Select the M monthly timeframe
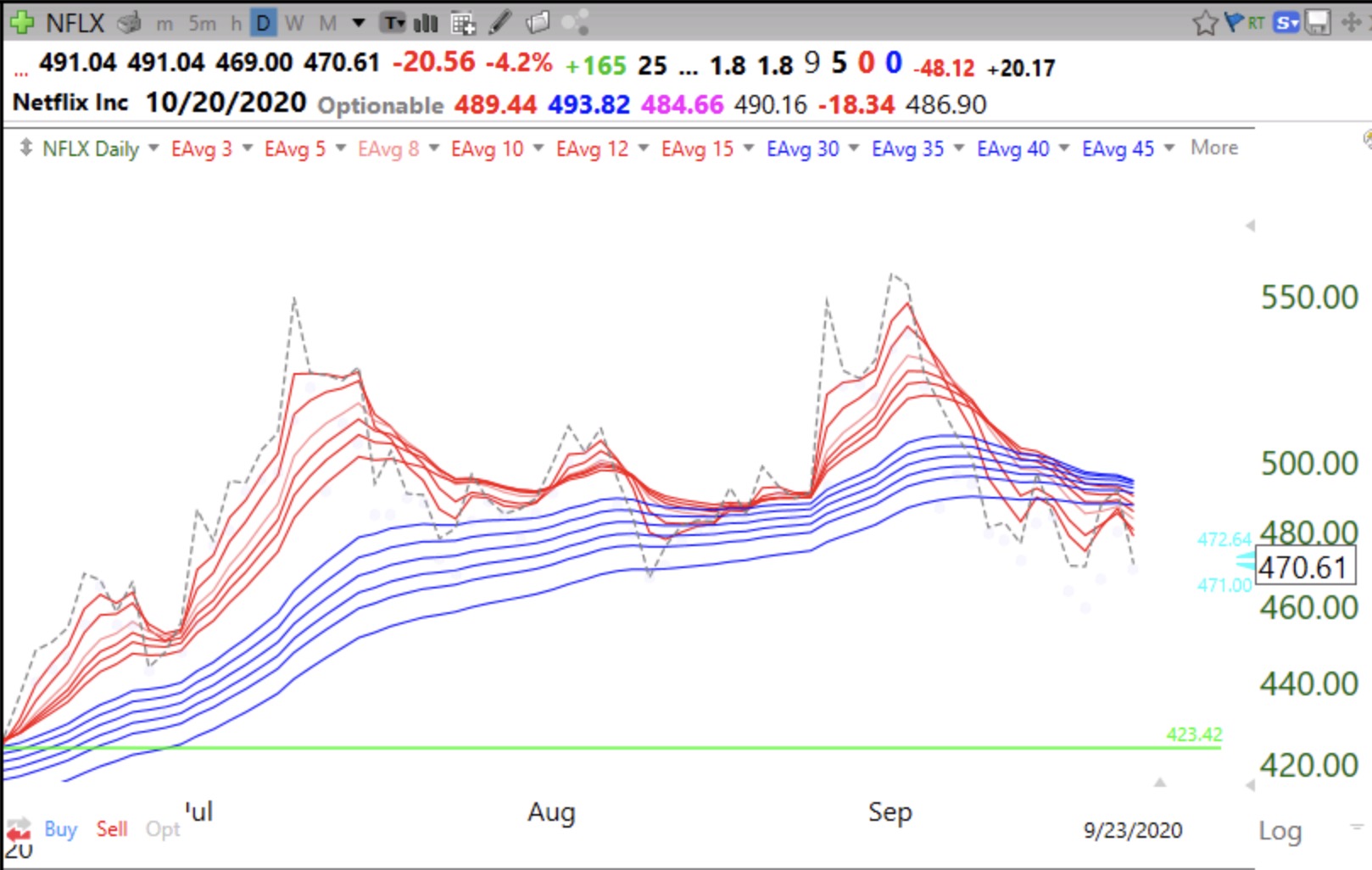Viewport: 1372px width, 870px height. coord(327,23)
